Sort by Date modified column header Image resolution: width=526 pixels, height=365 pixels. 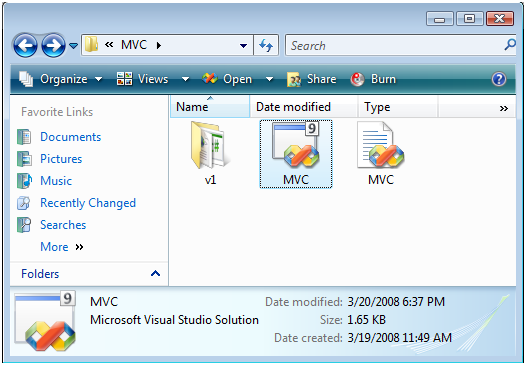pyautogui.click(x=304, y=107)
